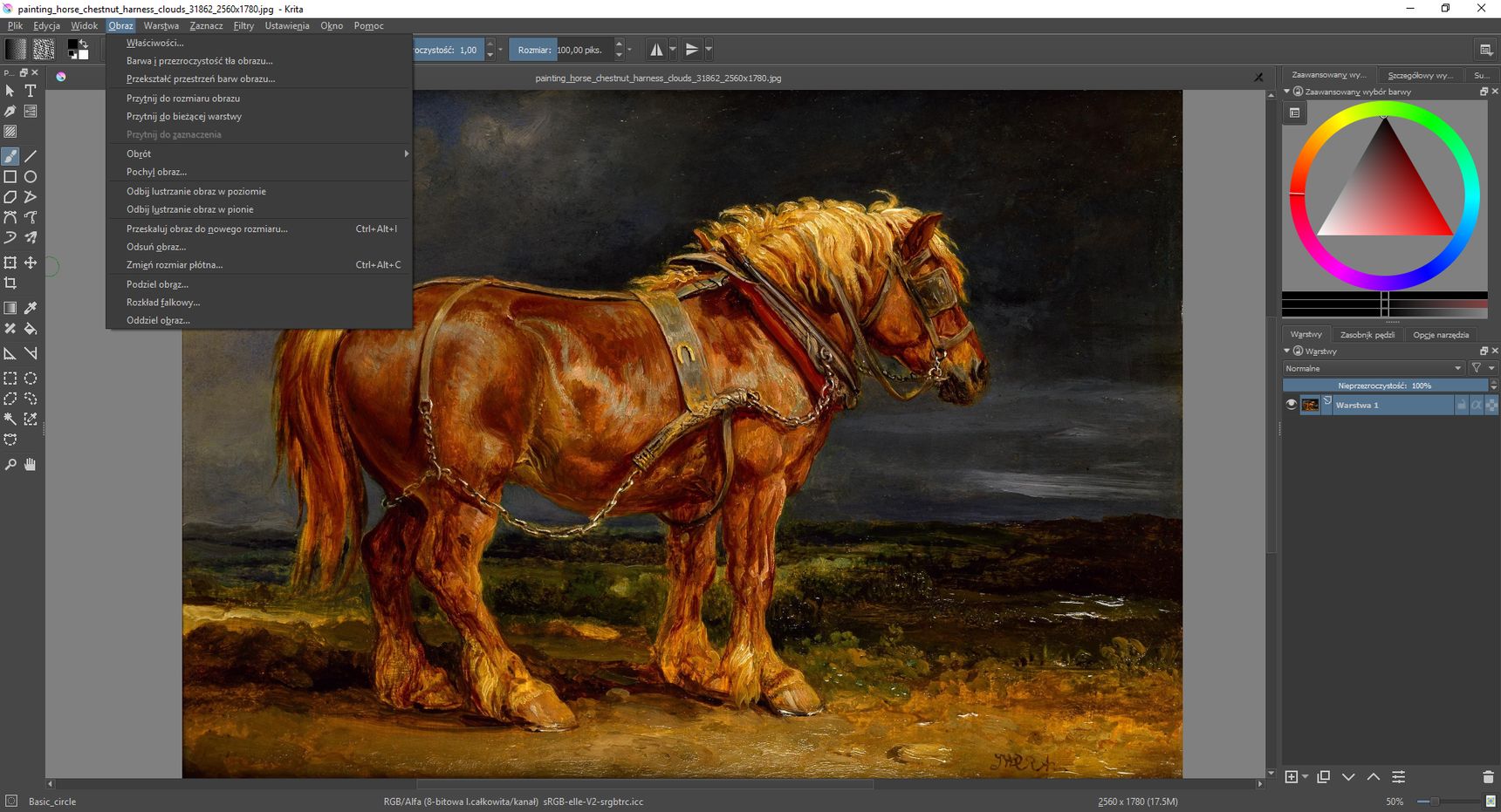Select the Pan hand tool

point(31,465)
